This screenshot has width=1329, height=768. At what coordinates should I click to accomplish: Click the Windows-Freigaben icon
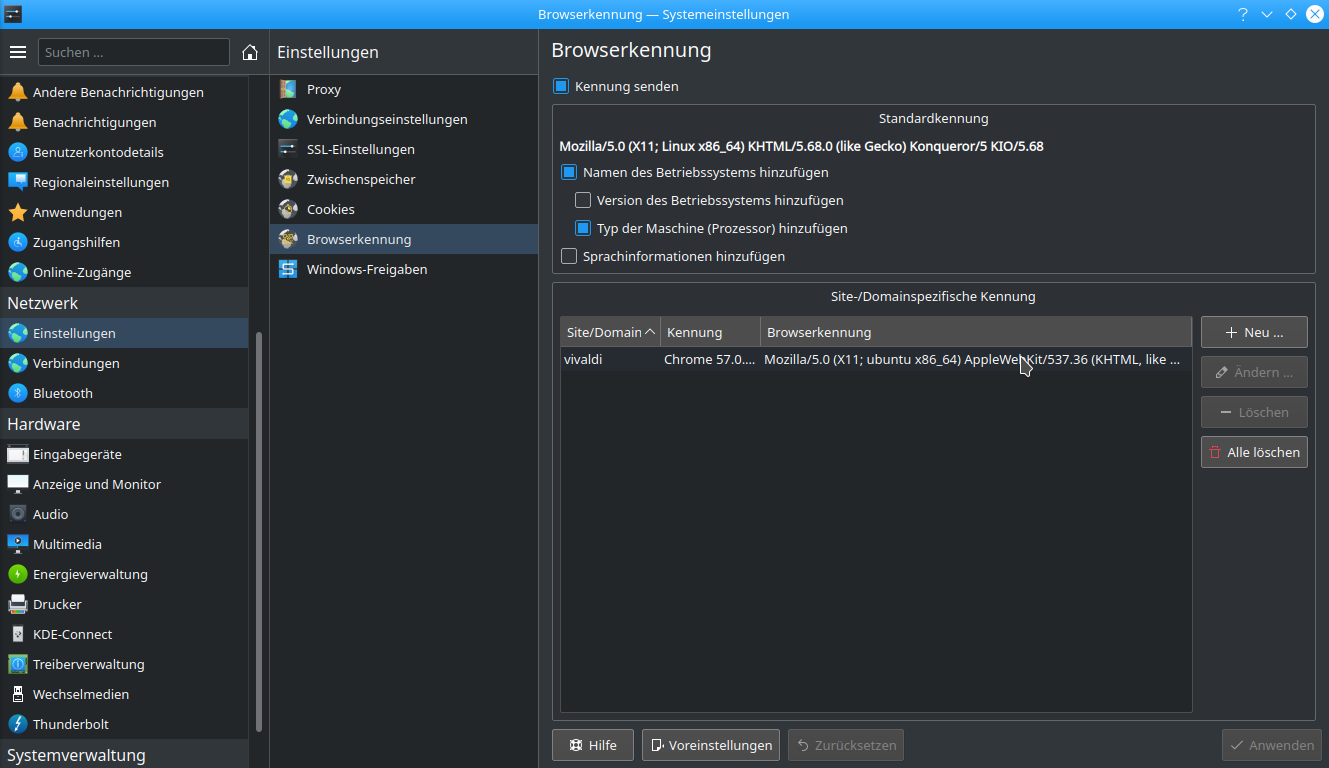288,269
